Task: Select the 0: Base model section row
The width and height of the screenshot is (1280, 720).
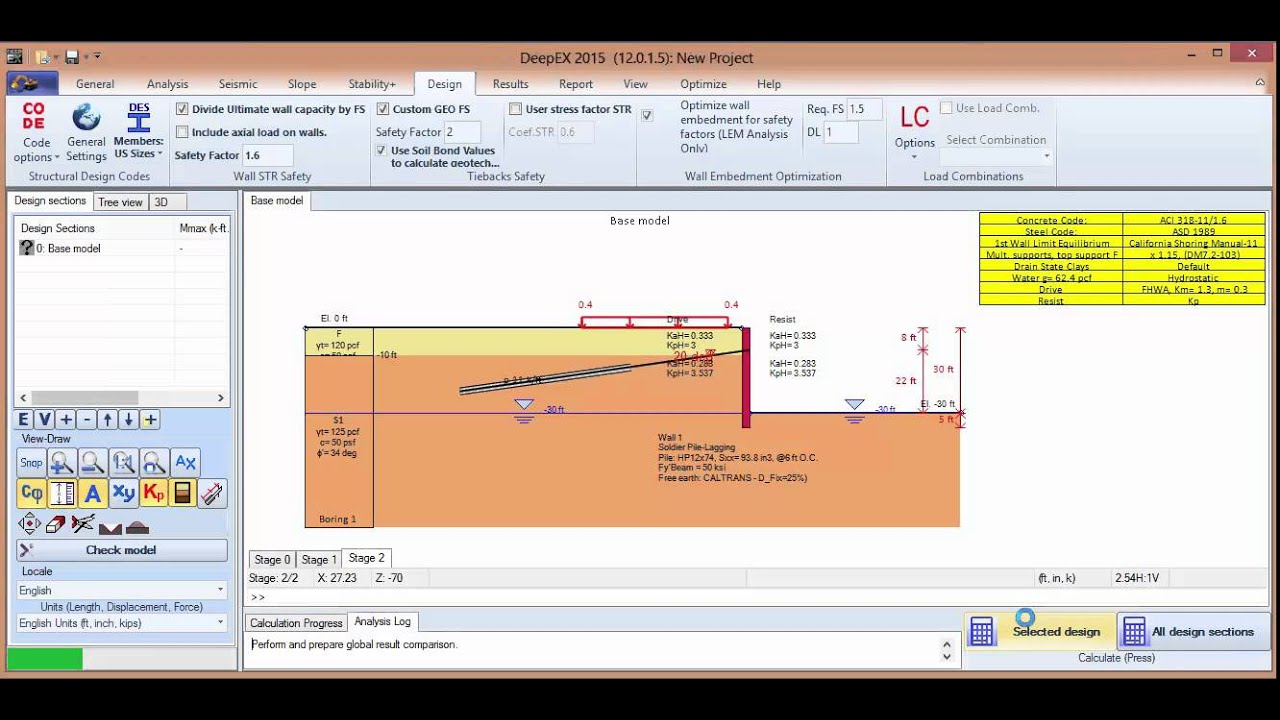Action: point(122,248)
